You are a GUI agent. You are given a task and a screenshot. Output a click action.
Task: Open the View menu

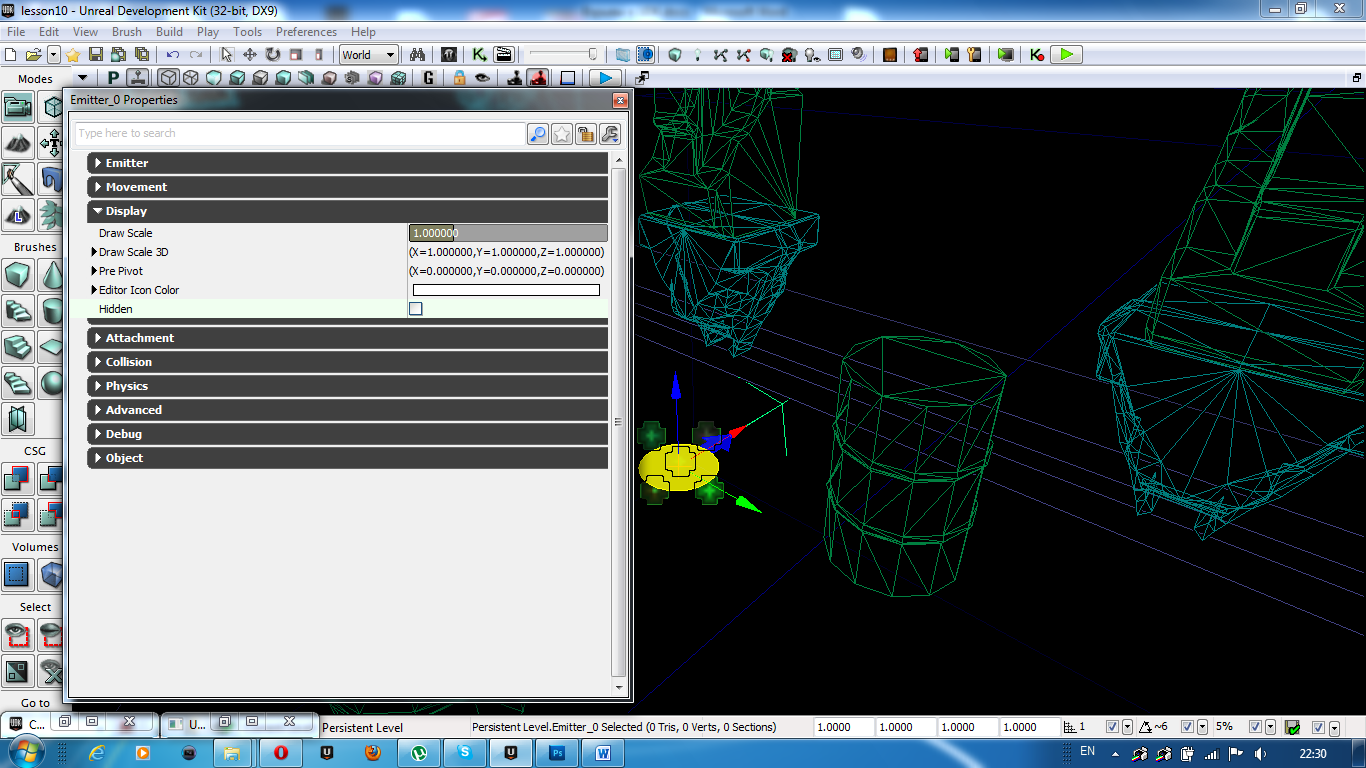[85, 32]
